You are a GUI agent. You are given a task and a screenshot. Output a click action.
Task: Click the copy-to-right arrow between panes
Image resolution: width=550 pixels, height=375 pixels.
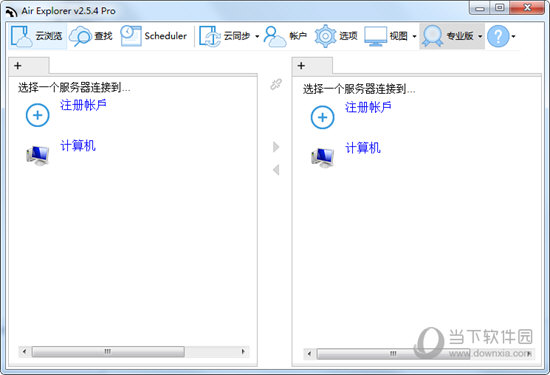276,147
